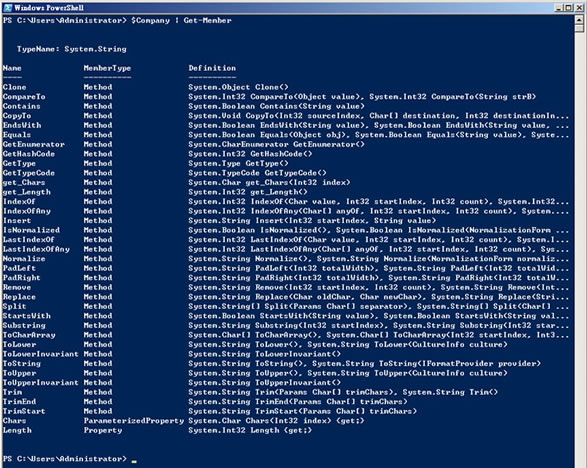Select the 'TrimStart' method name

click(x=24, y=411)
